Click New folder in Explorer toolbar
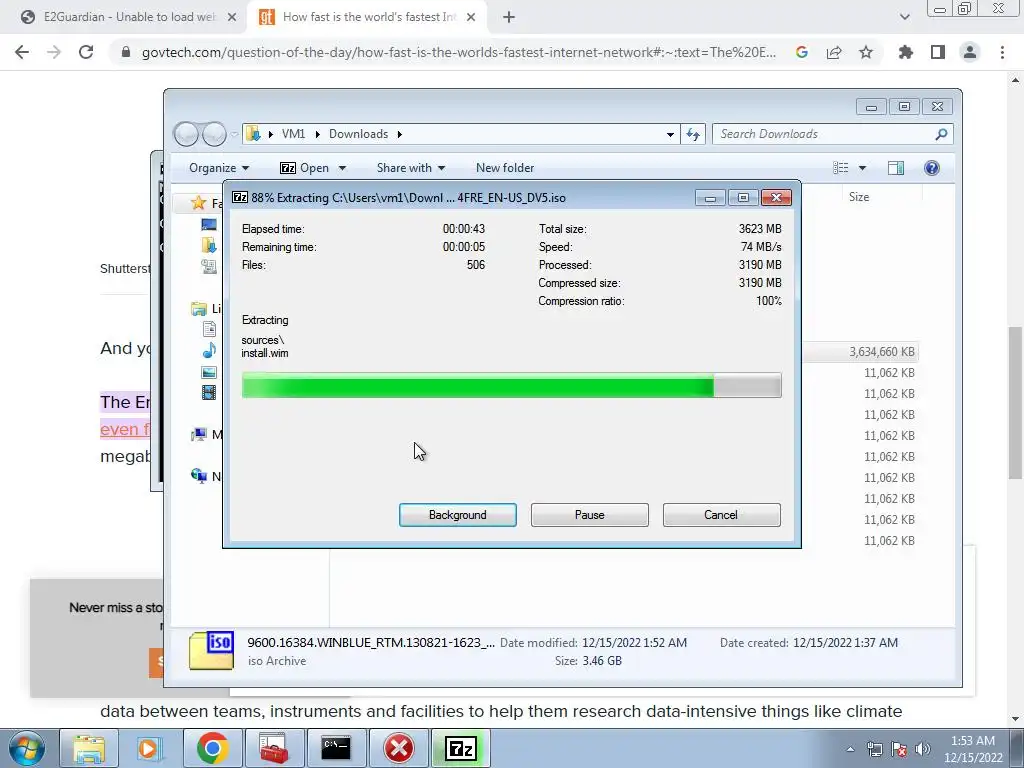Image resolution: width=1024 pixels, height=768 pixels. (x=505, y=168)
